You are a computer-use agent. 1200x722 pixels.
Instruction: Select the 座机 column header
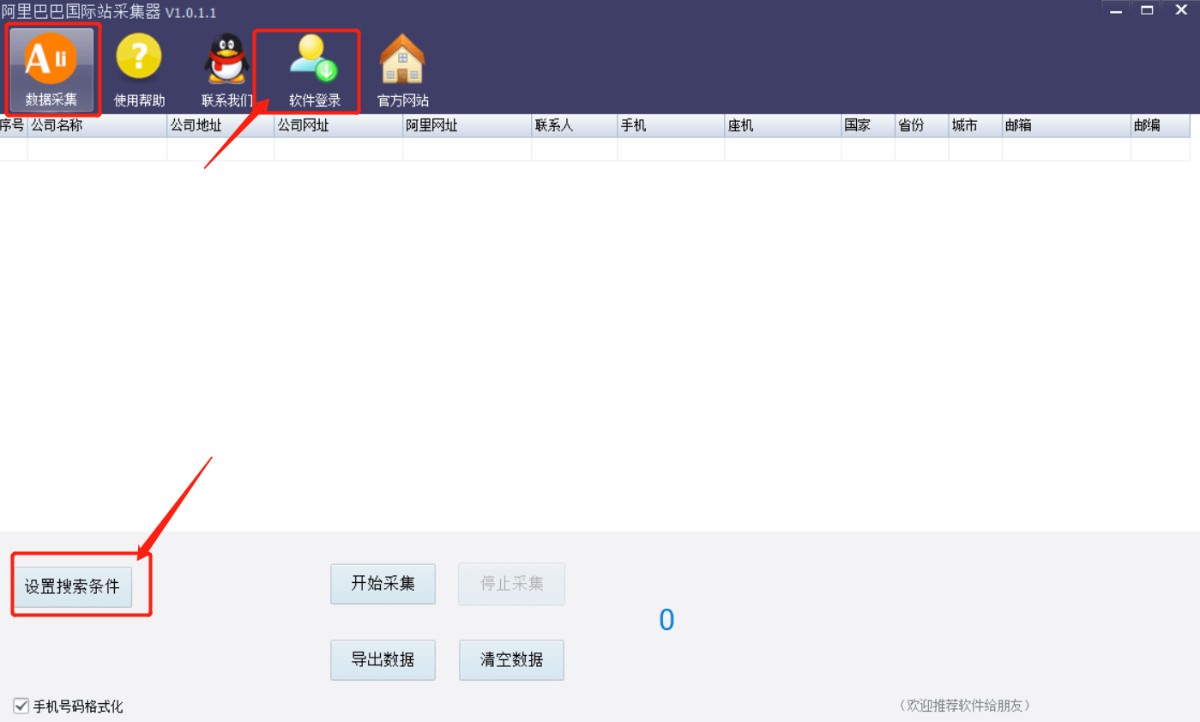click(783, 126)
